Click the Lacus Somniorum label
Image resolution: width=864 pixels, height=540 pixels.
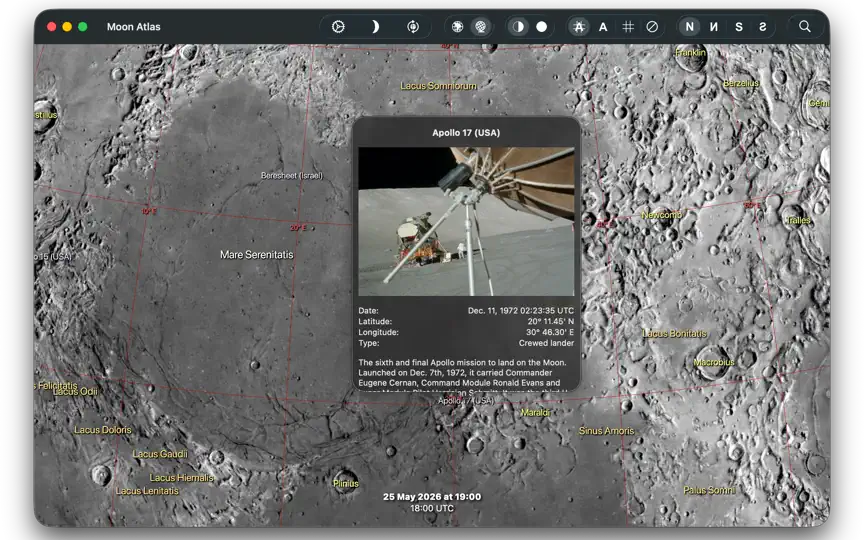tap(438, 86)
